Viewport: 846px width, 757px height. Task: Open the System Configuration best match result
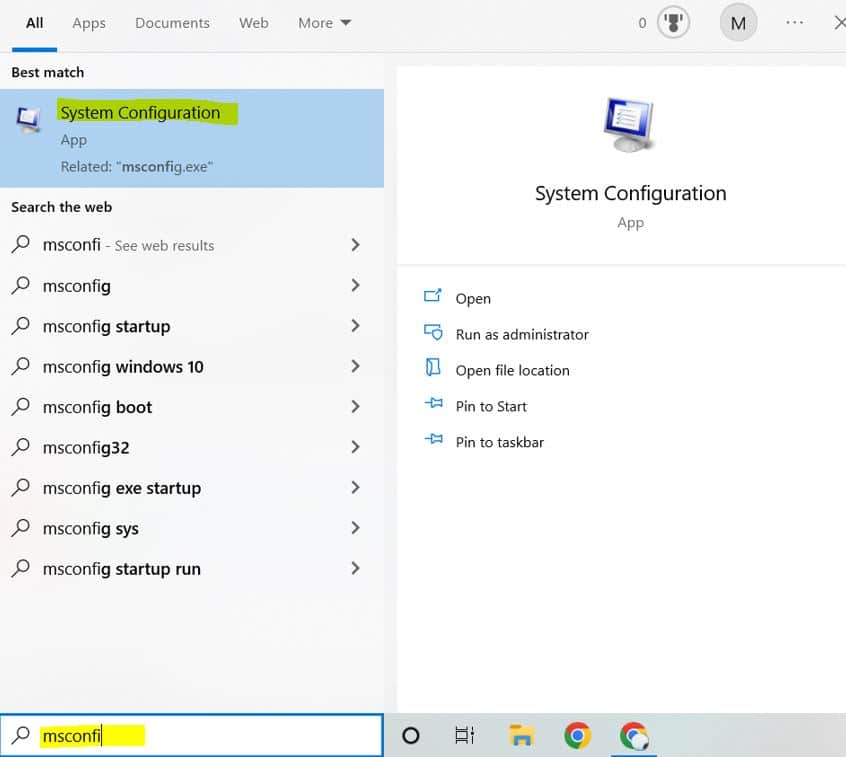[192, 138]
